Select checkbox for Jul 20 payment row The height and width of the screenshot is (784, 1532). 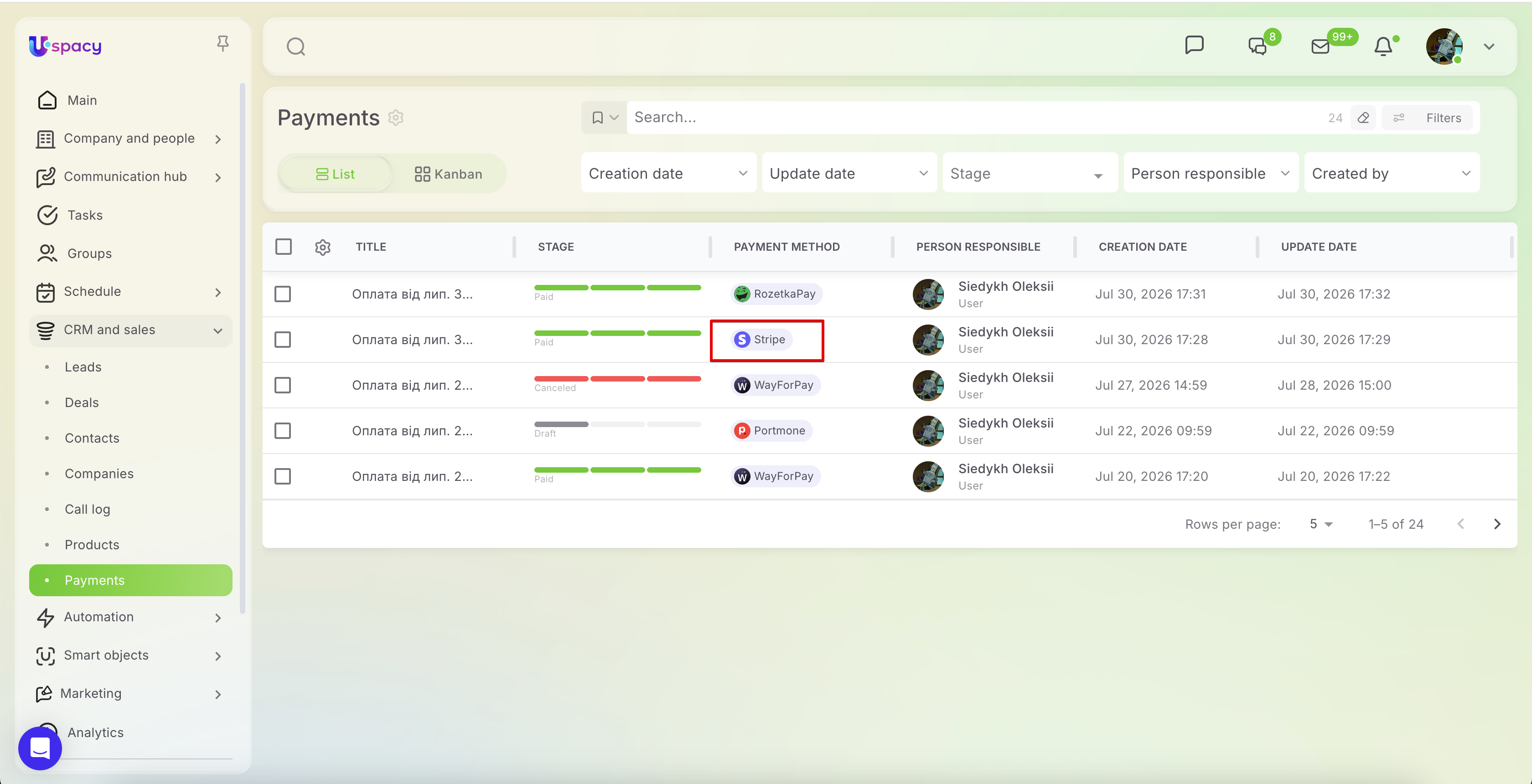click(x=283, y=476)
